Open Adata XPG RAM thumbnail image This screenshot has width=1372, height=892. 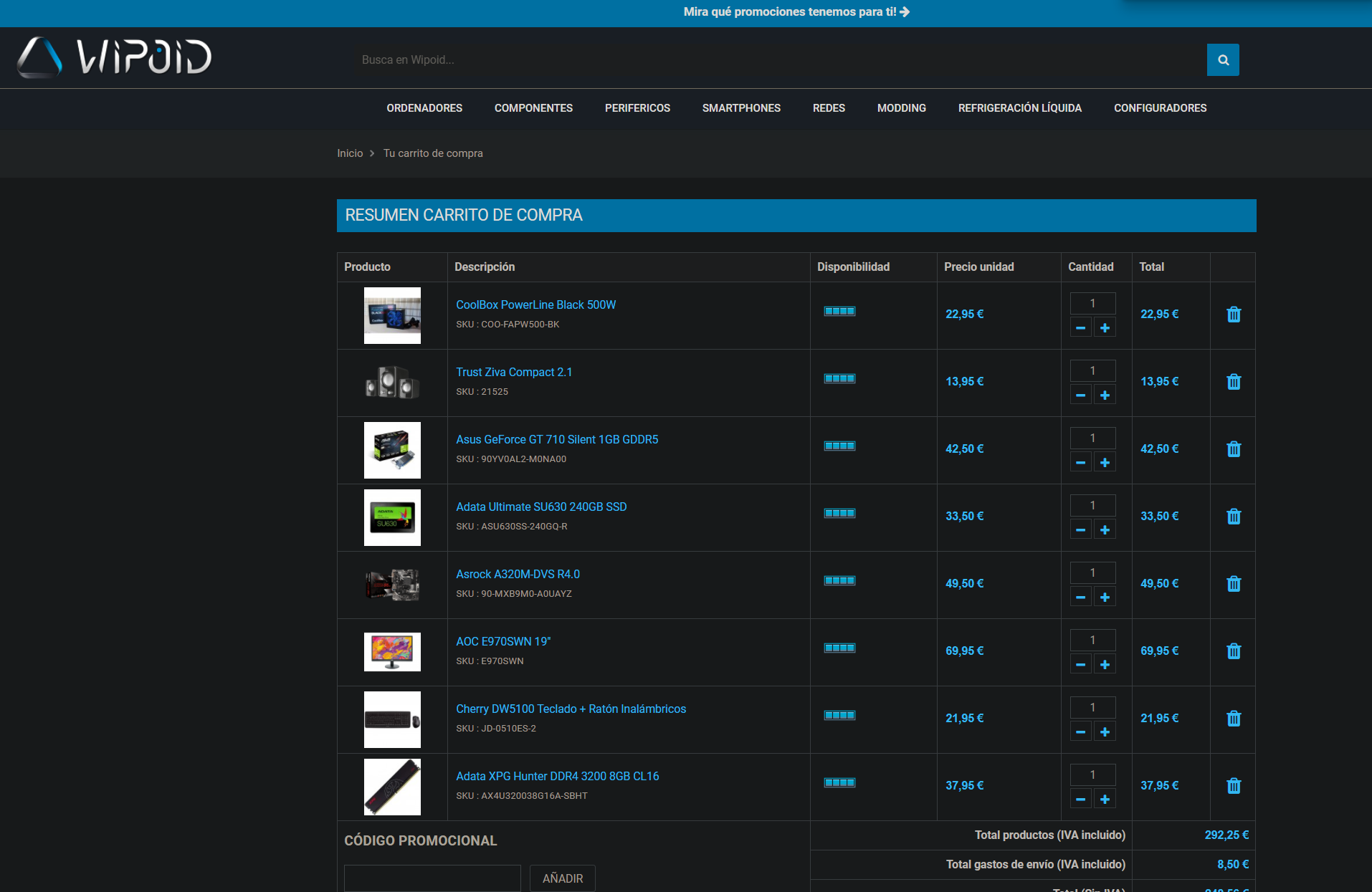(x=392, y=787)
